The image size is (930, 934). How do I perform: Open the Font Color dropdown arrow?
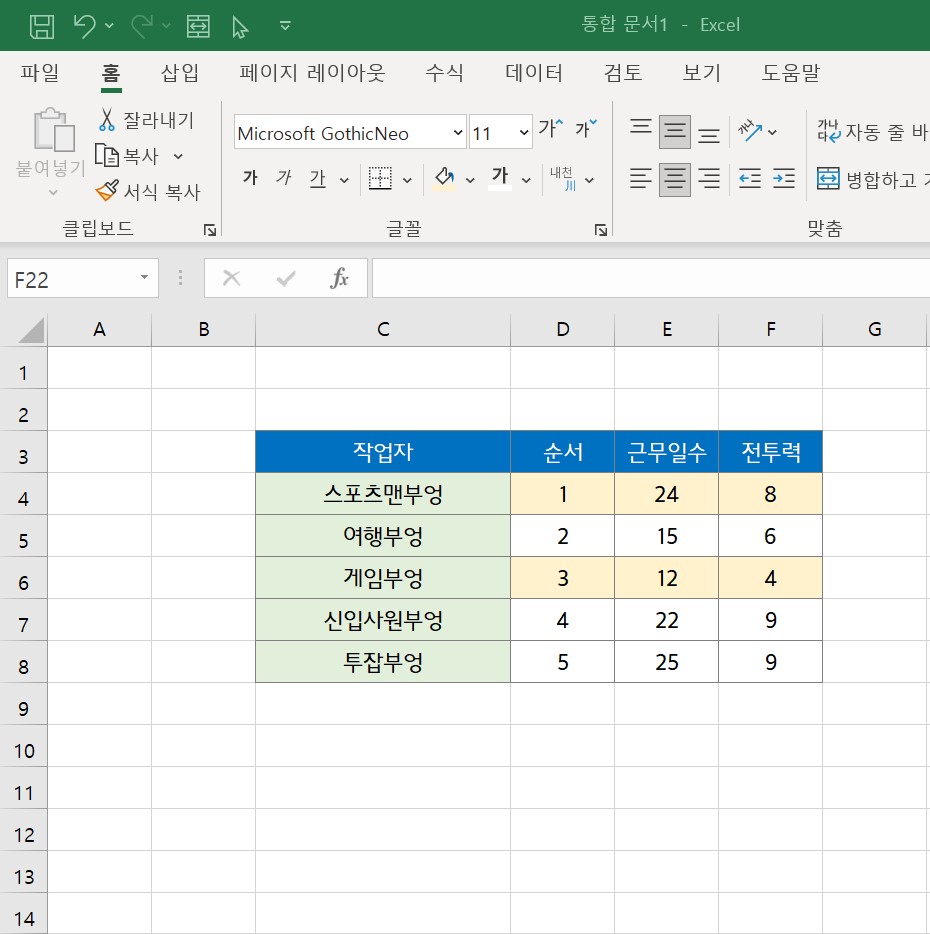point(526,180)
